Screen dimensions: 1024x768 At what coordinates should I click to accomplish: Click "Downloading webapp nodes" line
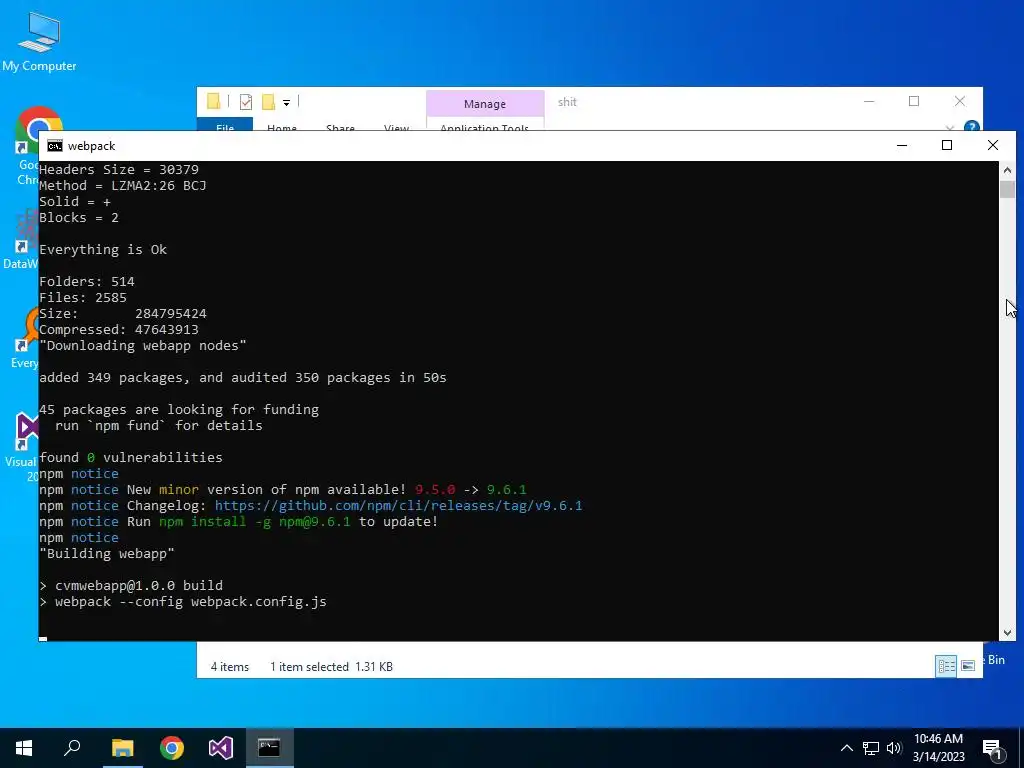click(x=143, y=345)
